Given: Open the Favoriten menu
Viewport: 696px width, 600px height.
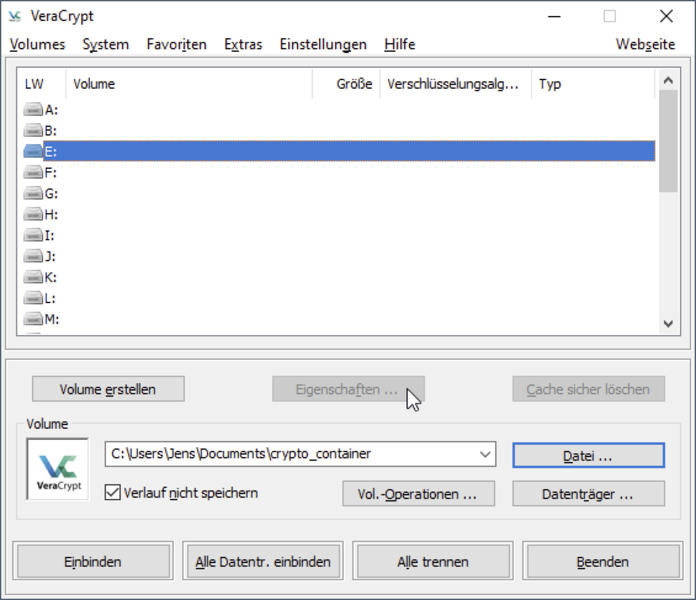Looking at the screenshot, I should coord(176,44).
